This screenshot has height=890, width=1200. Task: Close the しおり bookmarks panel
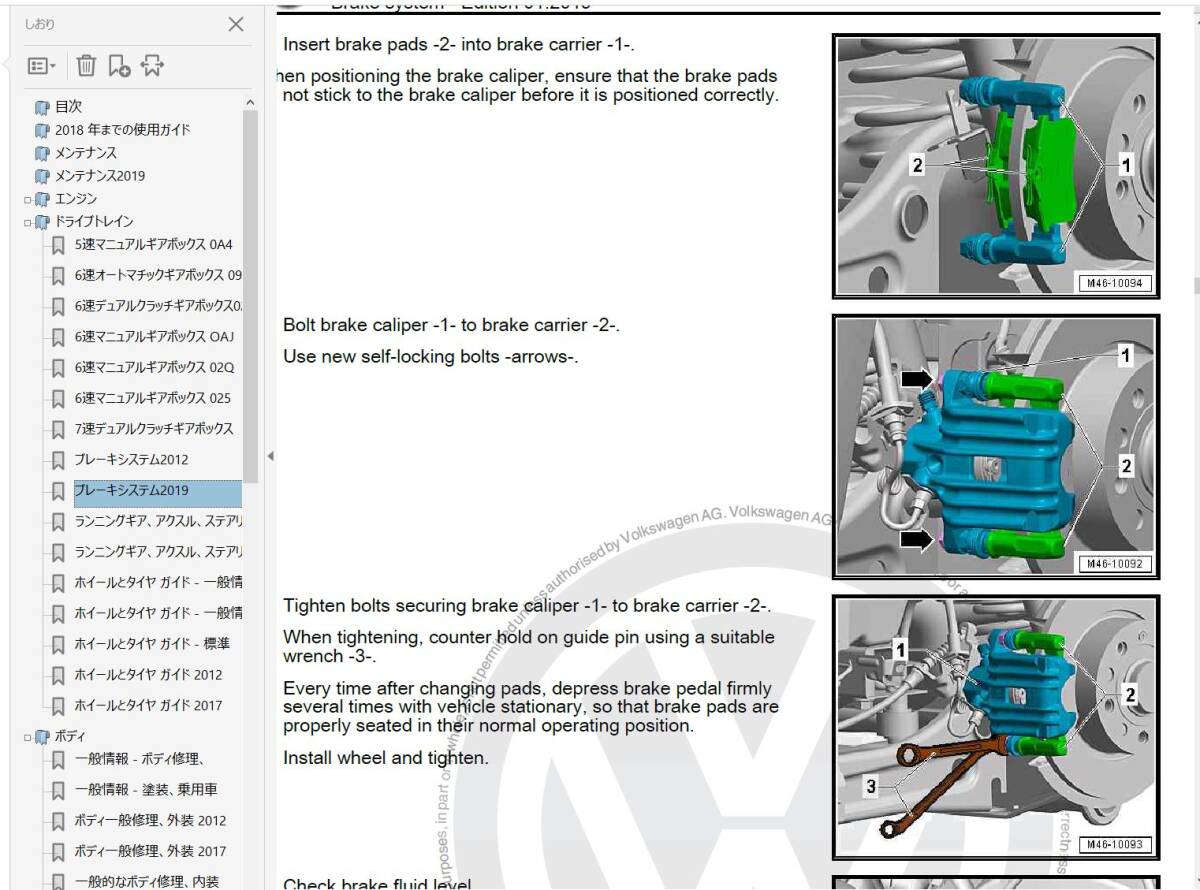[x=236, y=25]
